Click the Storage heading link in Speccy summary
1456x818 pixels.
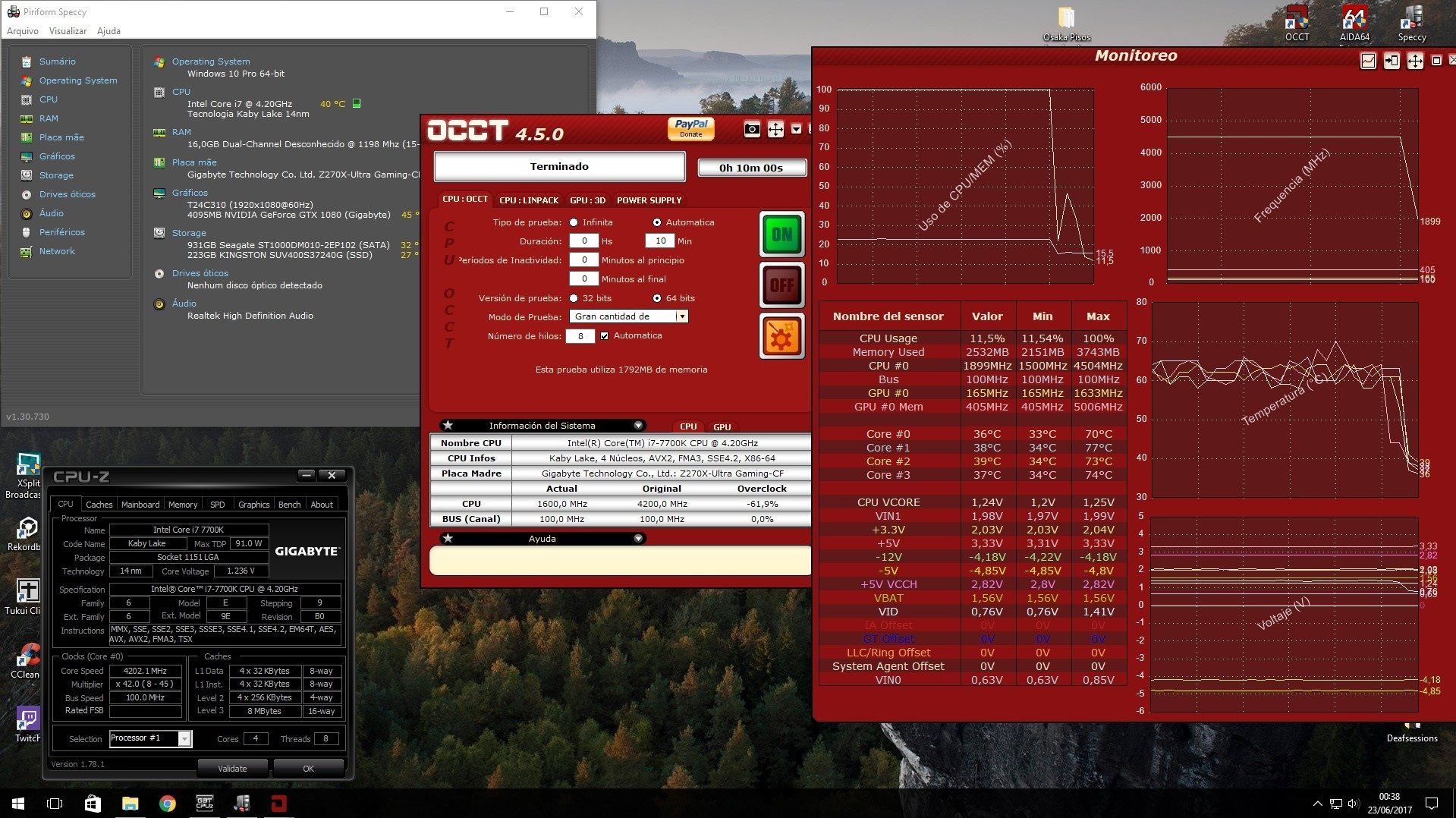click(189, 233)
